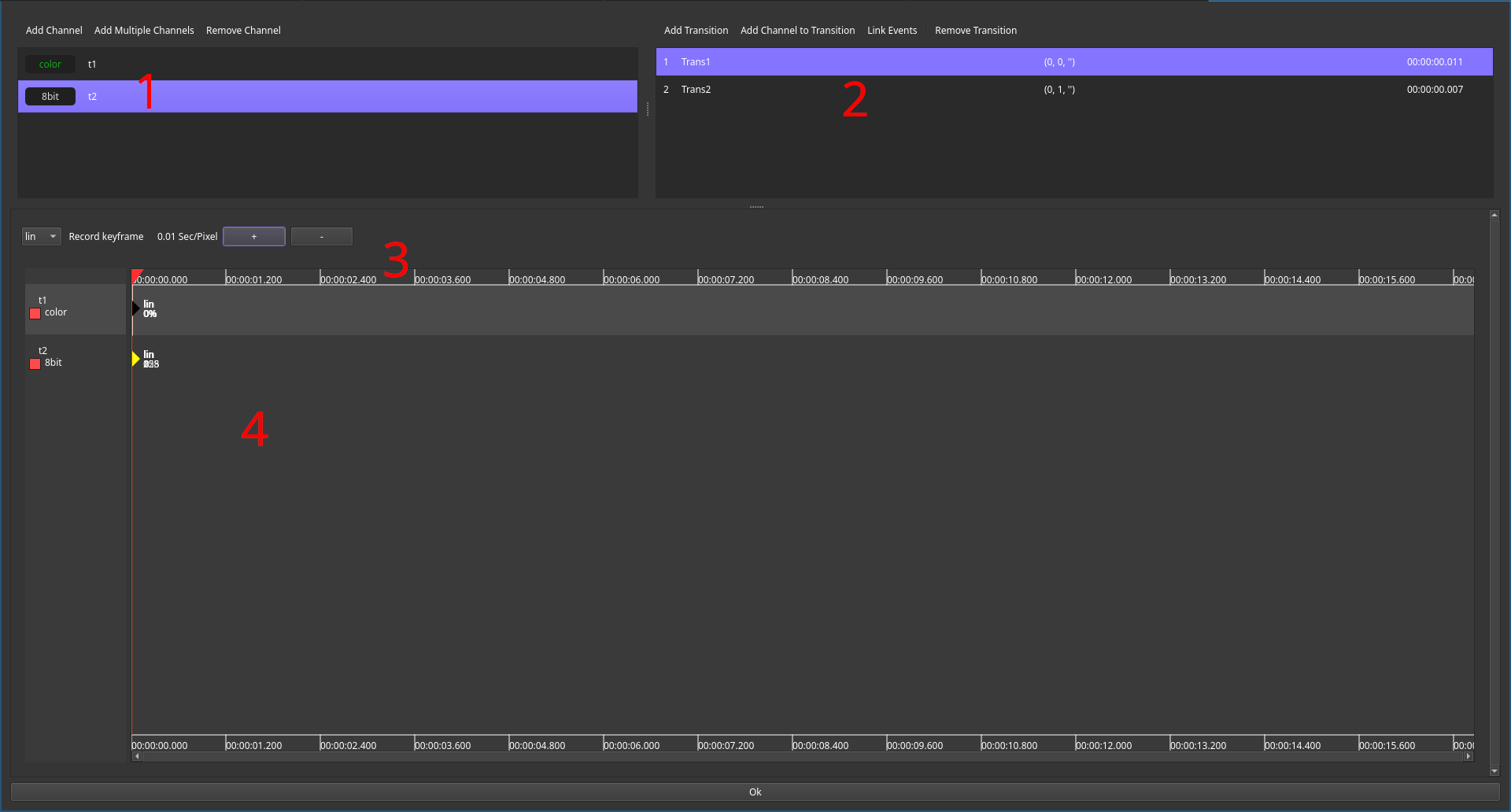
Task: Select the black keyframe on t1 track
Action: [135, 308]
